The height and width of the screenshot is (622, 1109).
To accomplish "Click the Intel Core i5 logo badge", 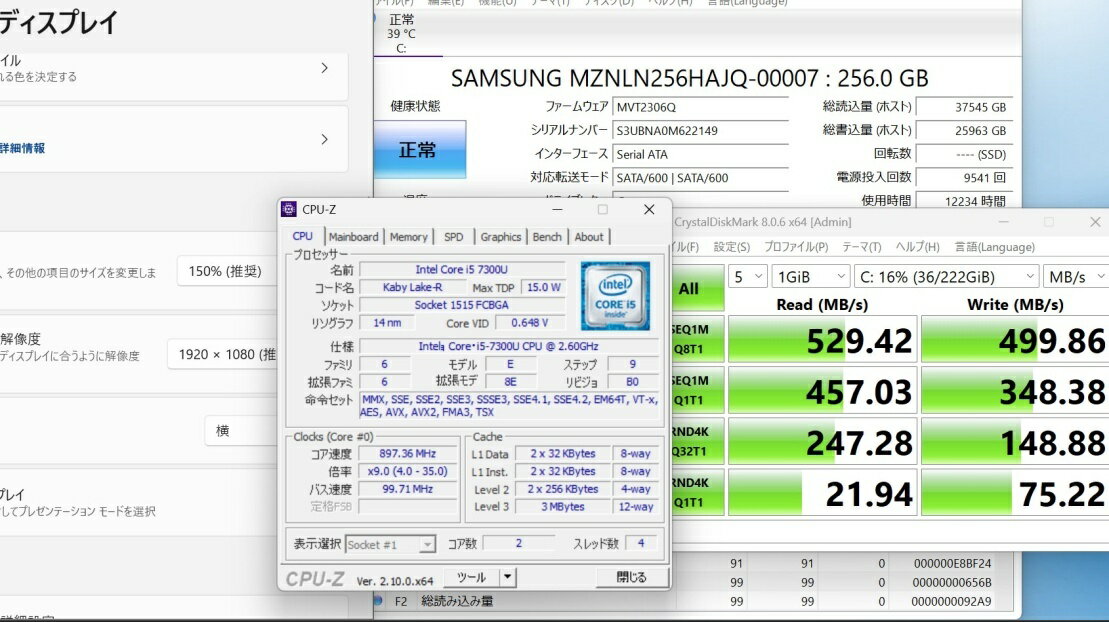I will pos(615,295).
